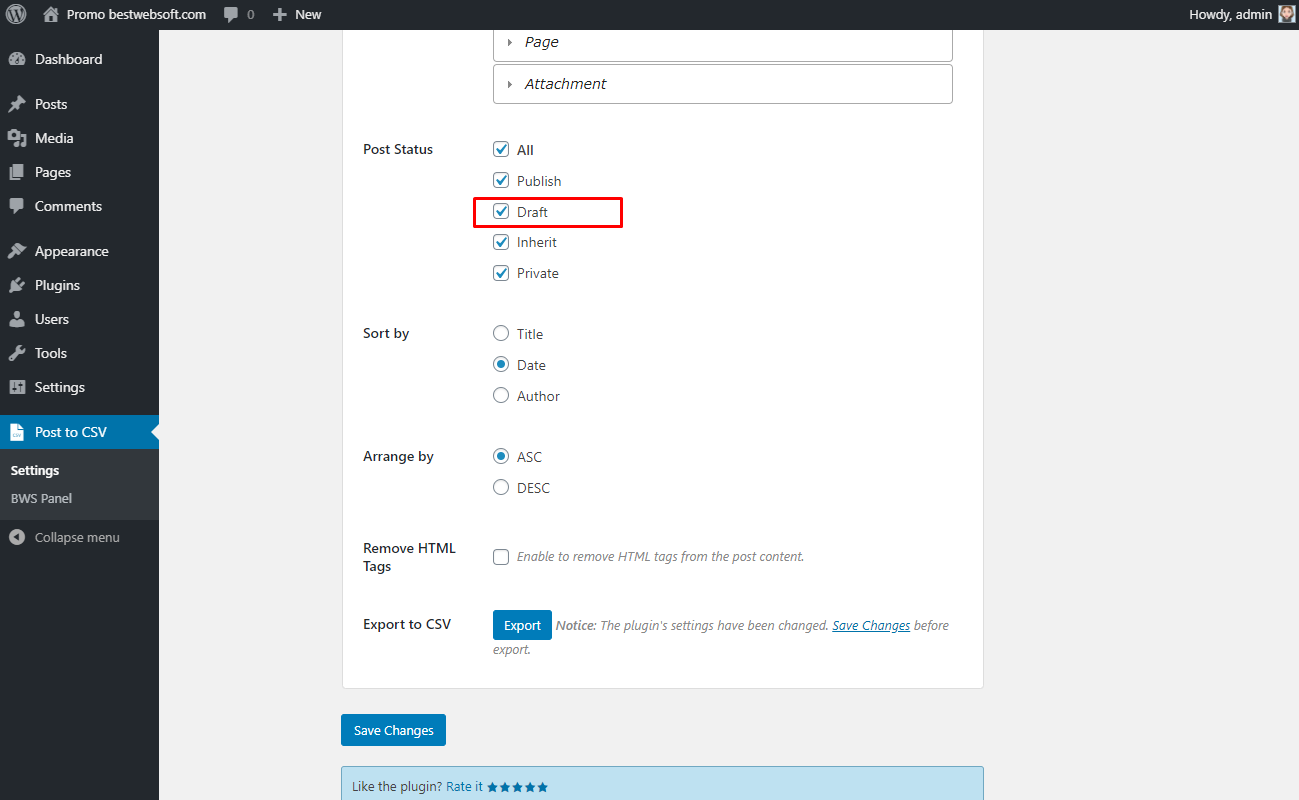Click the home icon beside site name

pyautogui.click(x=51, y=14)
